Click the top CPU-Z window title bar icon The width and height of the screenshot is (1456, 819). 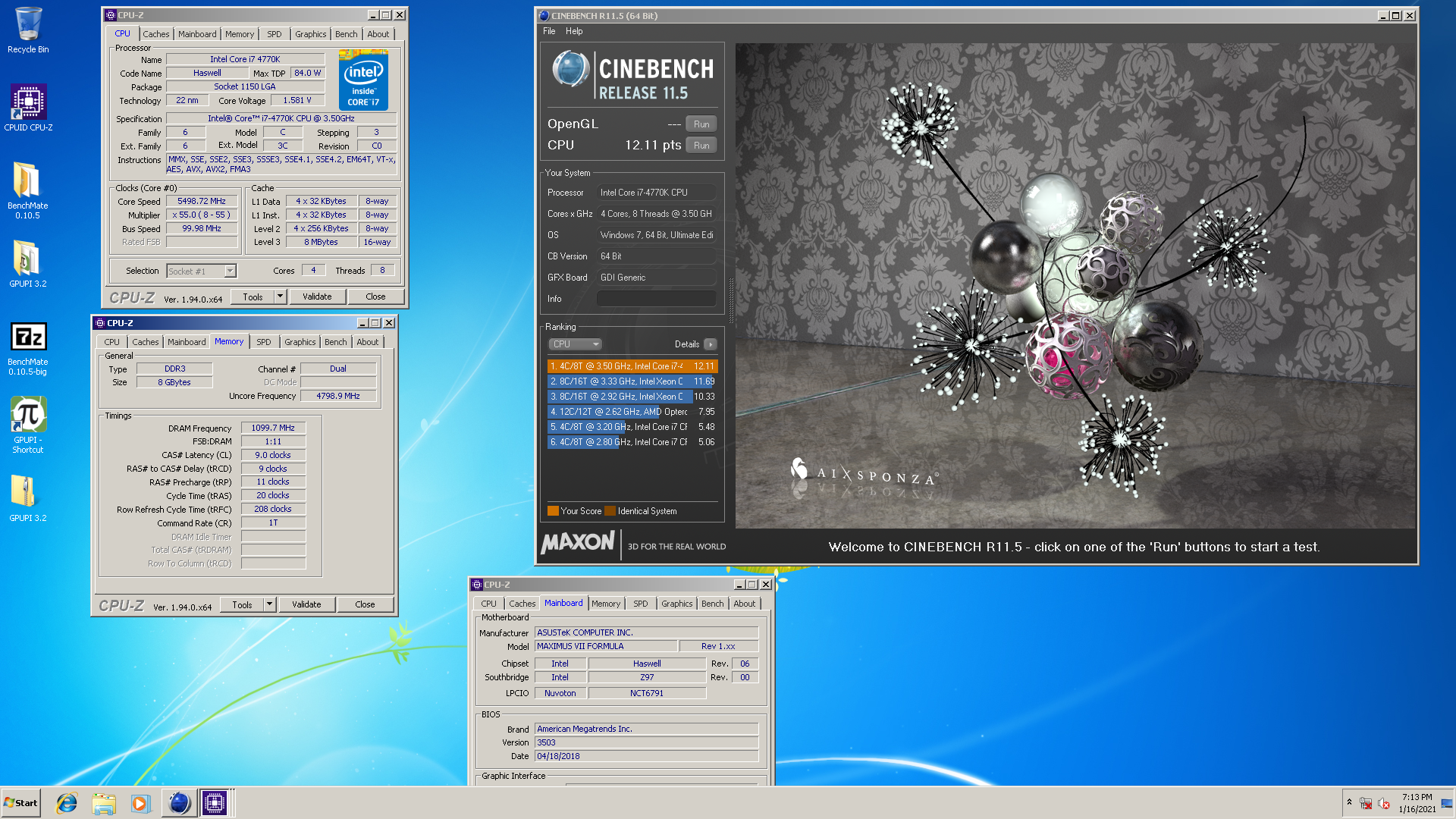(111, 15)
